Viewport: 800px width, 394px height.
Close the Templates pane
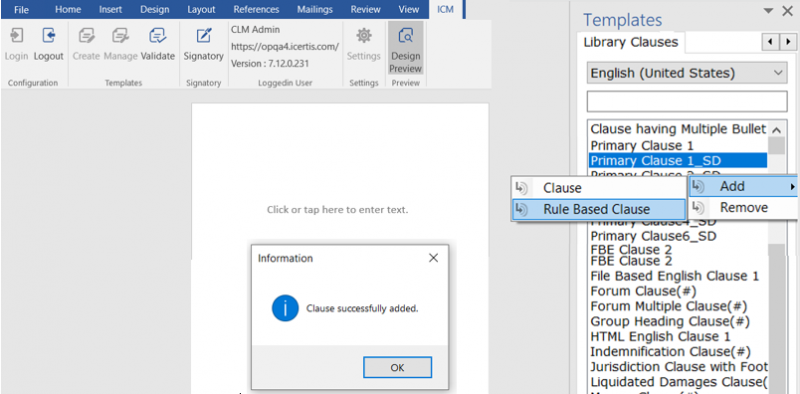(787, 11)
